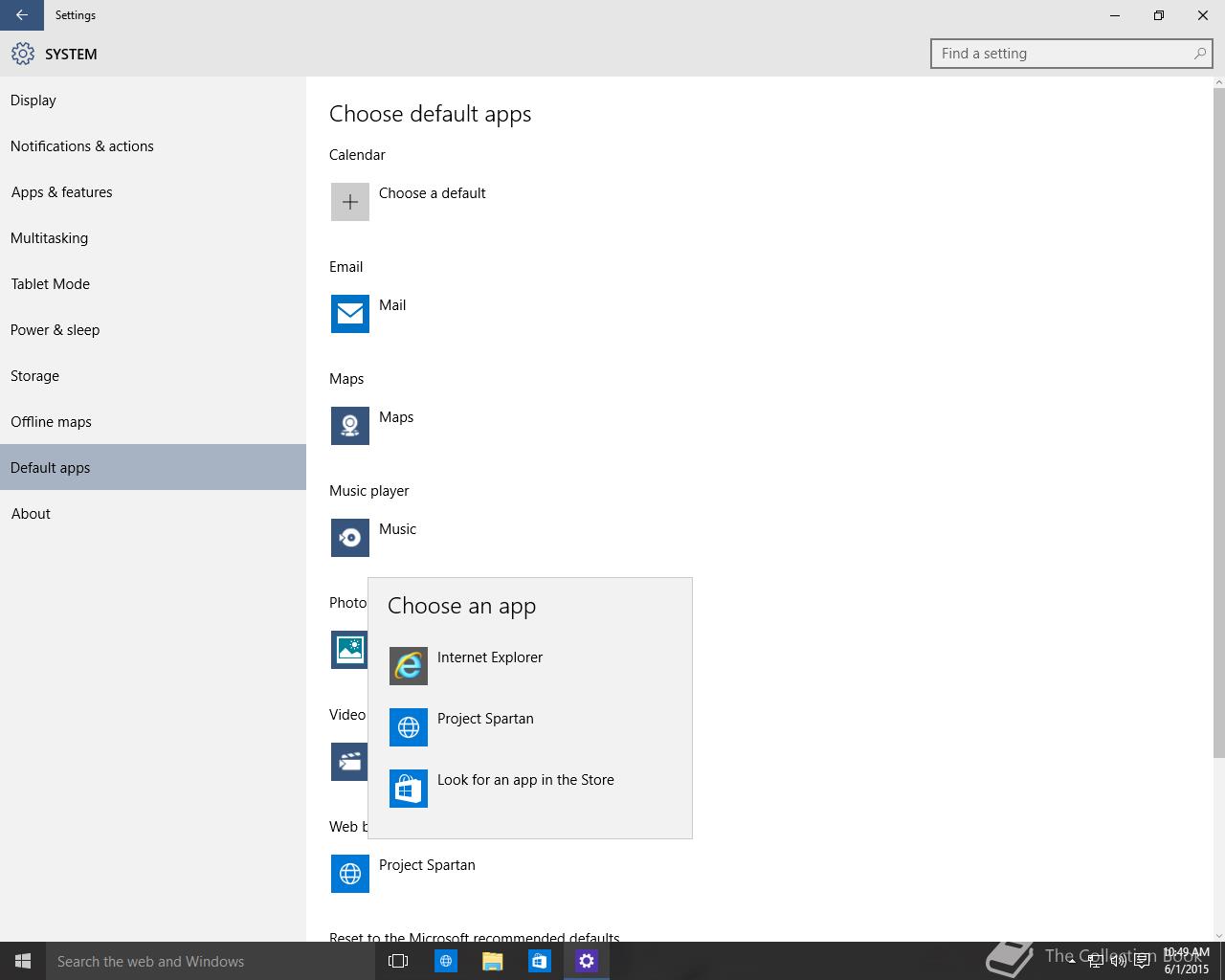Image resolution: width=1225 pixels, height=980 pixels.
Task: Click Choose a default for Calendar
Action: (432, 193)
